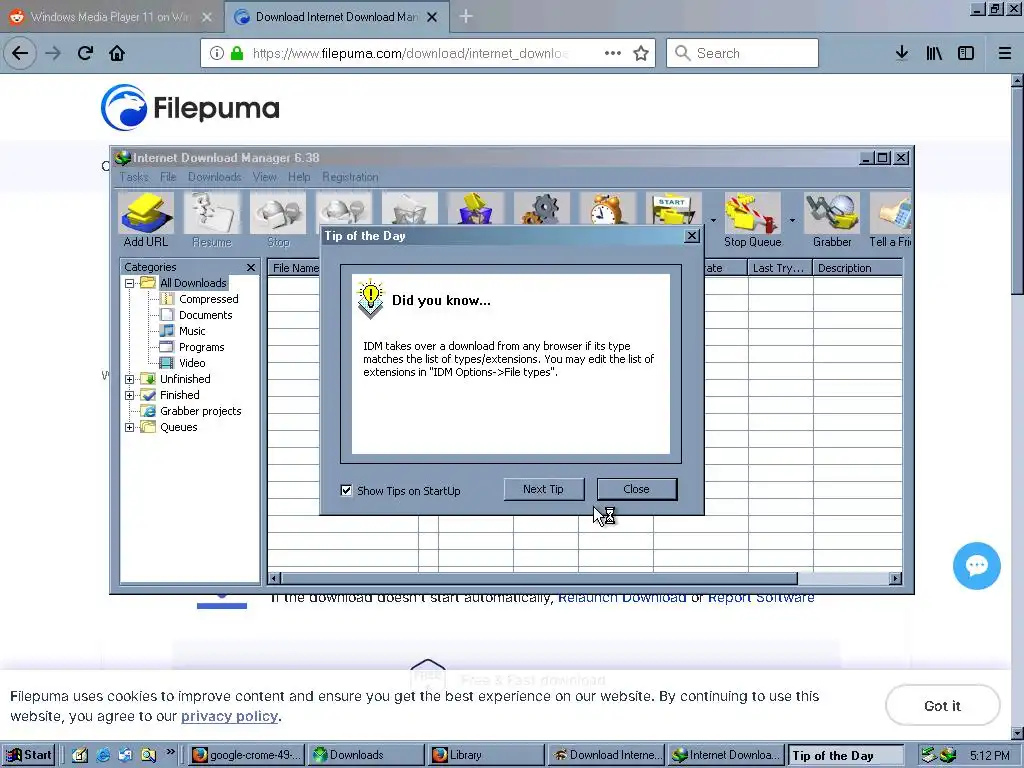Click the Delete trash bin toolbar icon
This screenshot has height=768, width=1024.
point(409,209)
